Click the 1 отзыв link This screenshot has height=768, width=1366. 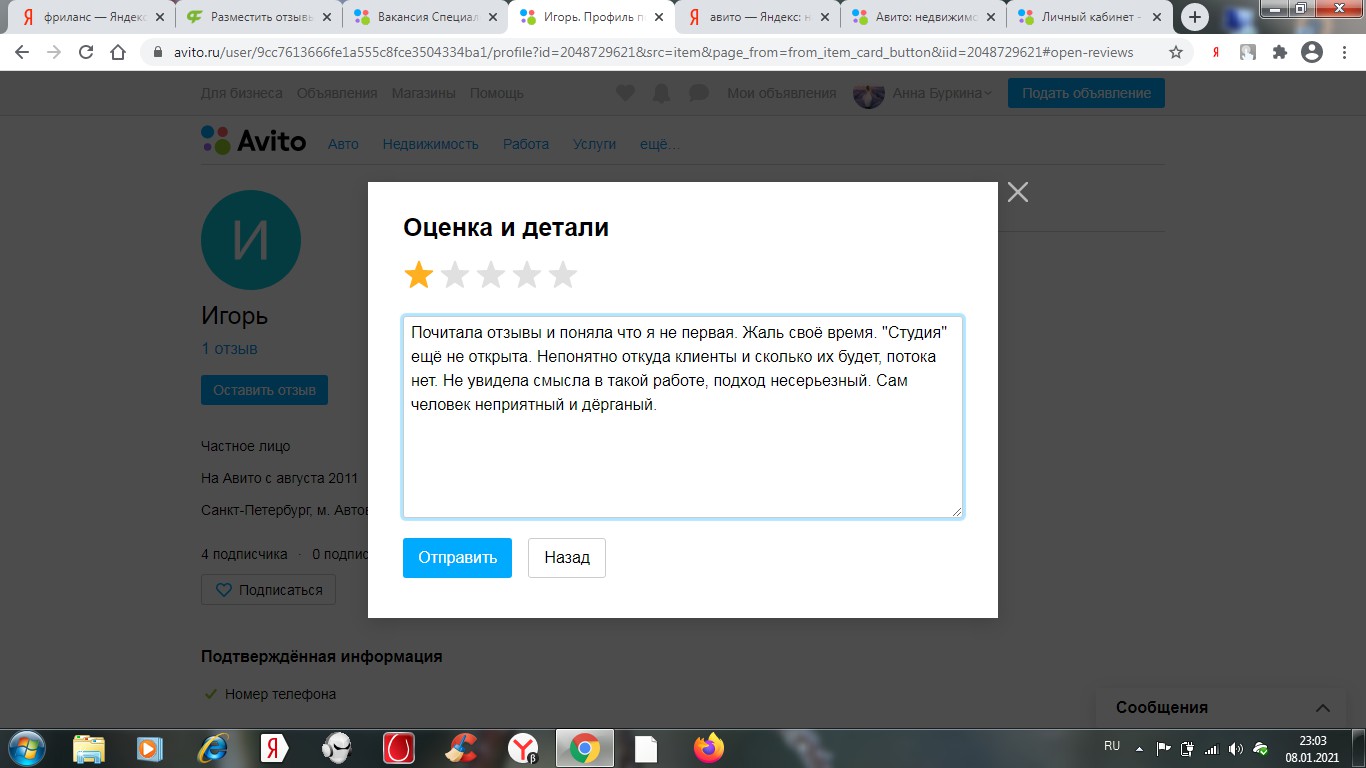[229, 349]
